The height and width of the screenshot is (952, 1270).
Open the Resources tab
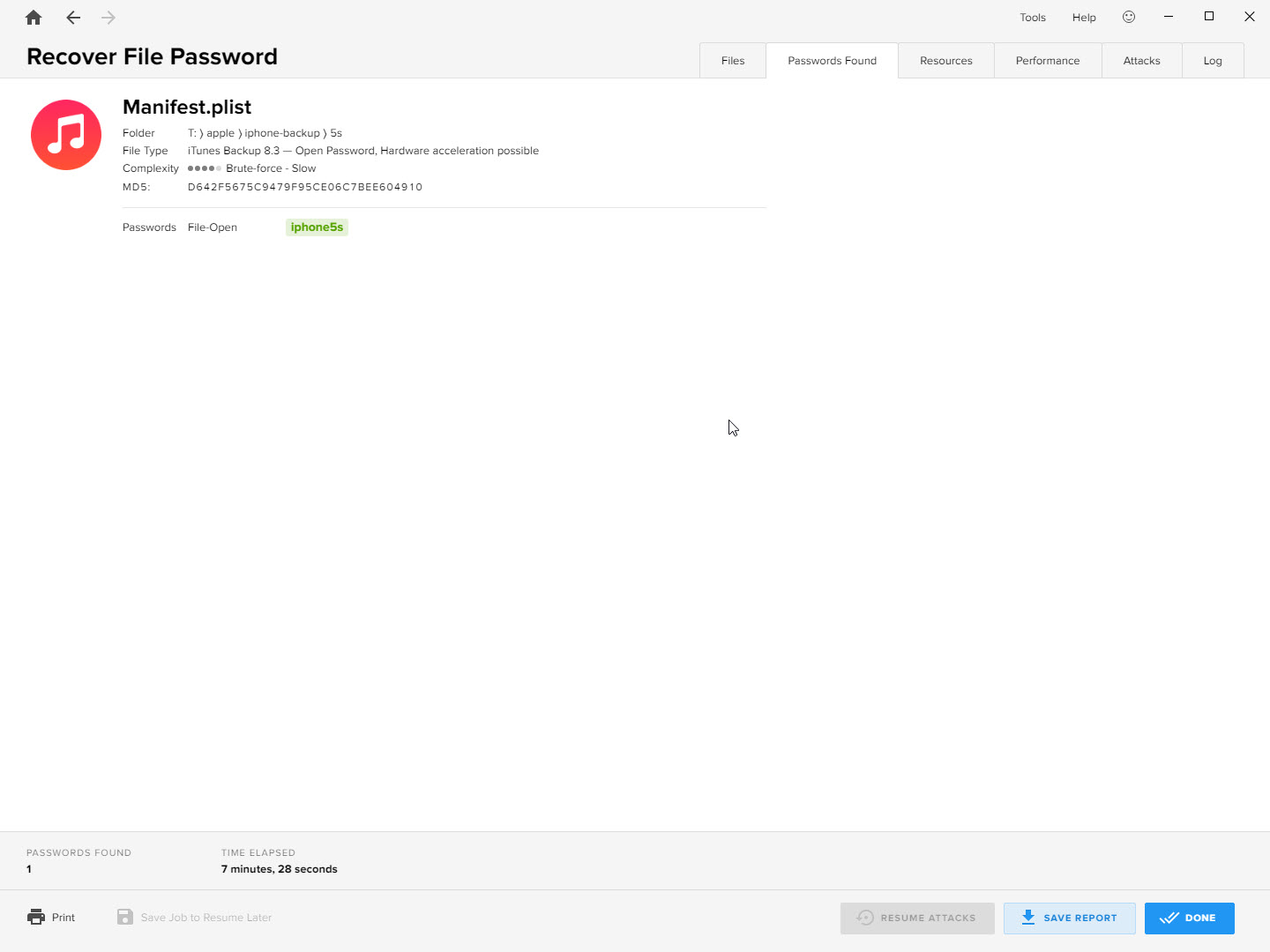pos(945,61)
